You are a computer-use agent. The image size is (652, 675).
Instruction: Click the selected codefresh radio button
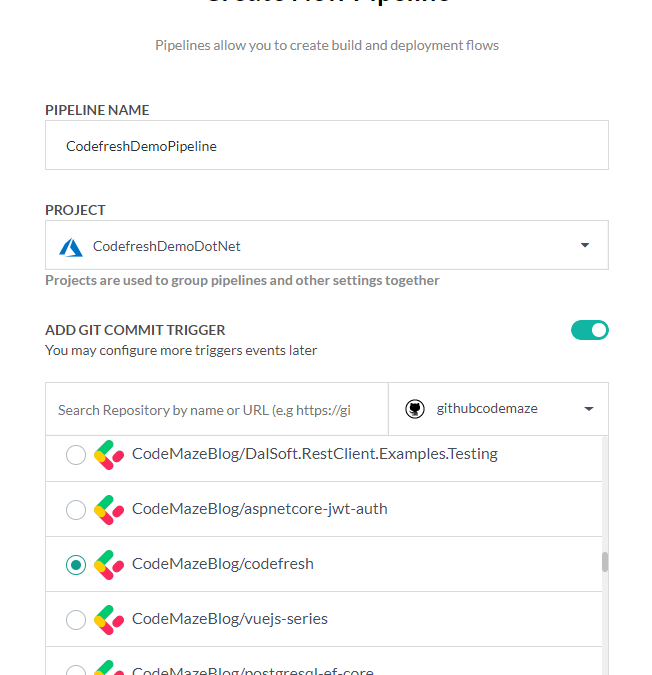point(76,565)
